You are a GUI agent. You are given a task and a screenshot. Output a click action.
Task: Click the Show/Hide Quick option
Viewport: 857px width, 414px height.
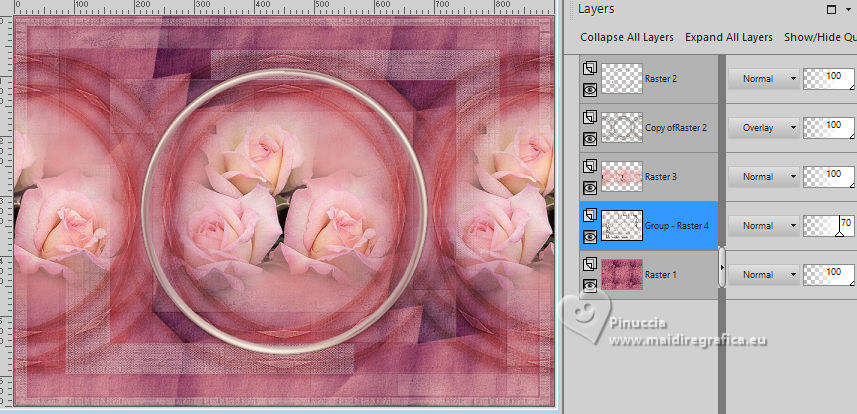[820, 37]
